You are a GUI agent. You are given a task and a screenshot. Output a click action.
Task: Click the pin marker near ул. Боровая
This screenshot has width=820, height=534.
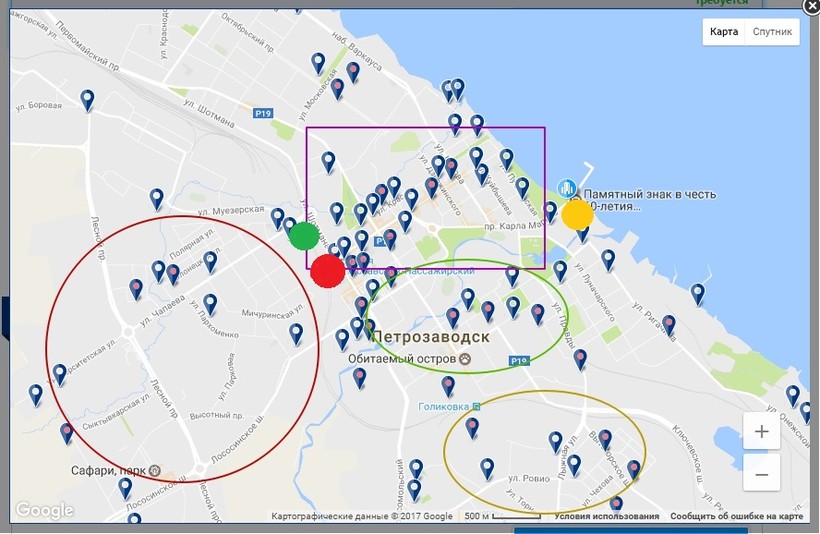click(88, 99)
